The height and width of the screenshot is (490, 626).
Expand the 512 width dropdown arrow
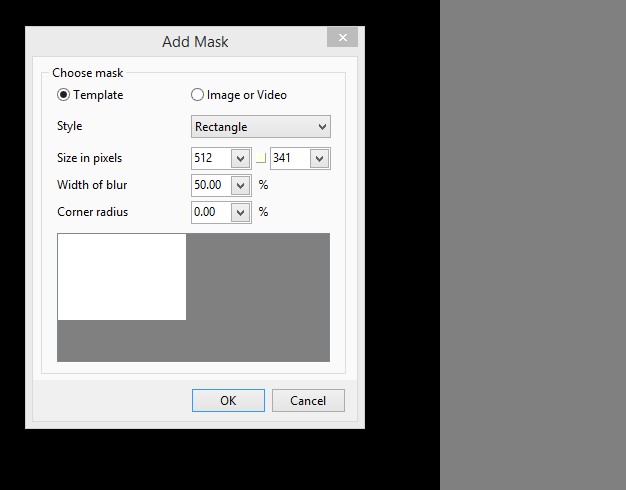pyautogui.click(x=240, y=159)
